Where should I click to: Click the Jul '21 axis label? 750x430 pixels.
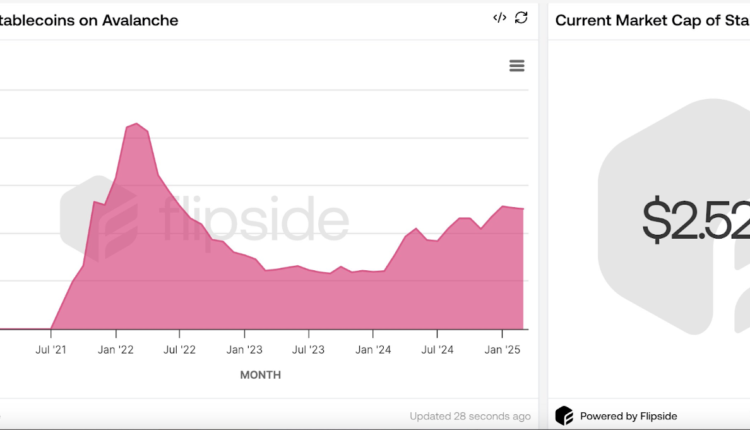click(x=51, y=350)
